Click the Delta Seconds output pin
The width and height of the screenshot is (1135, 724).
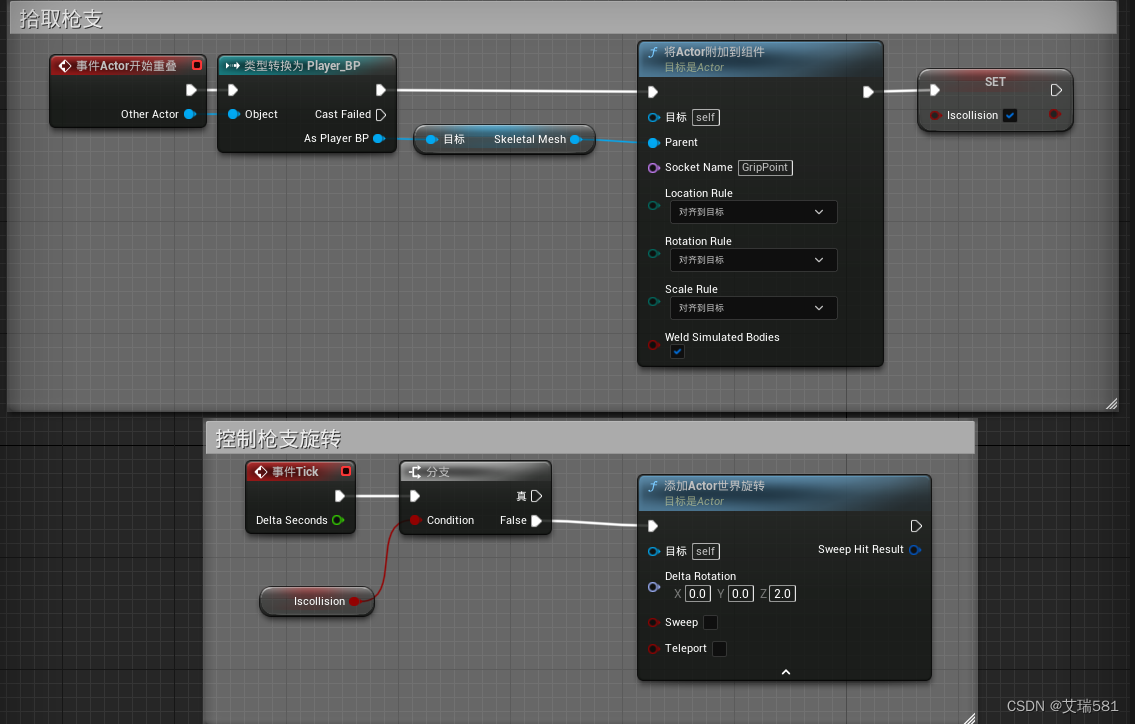pos(337,521)
